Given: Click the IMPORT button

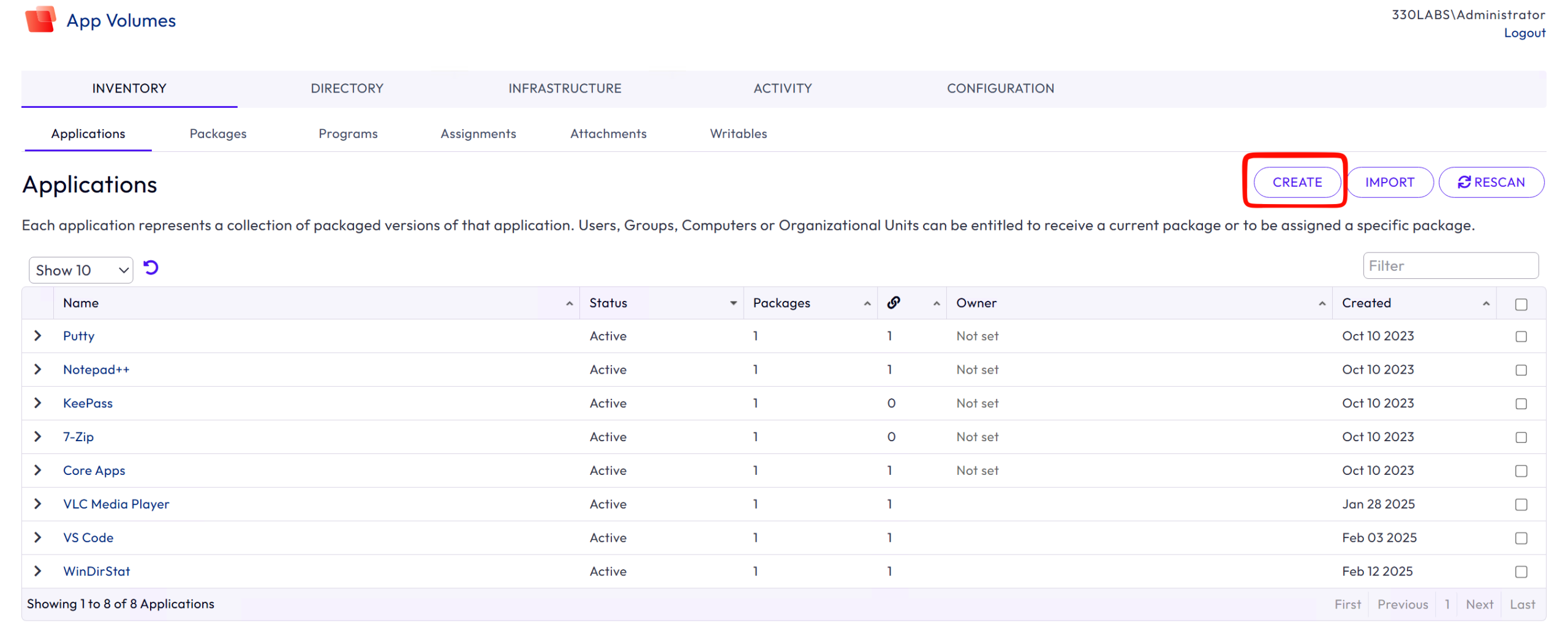Looking at the screenshot, I should tap(1389, 183).
